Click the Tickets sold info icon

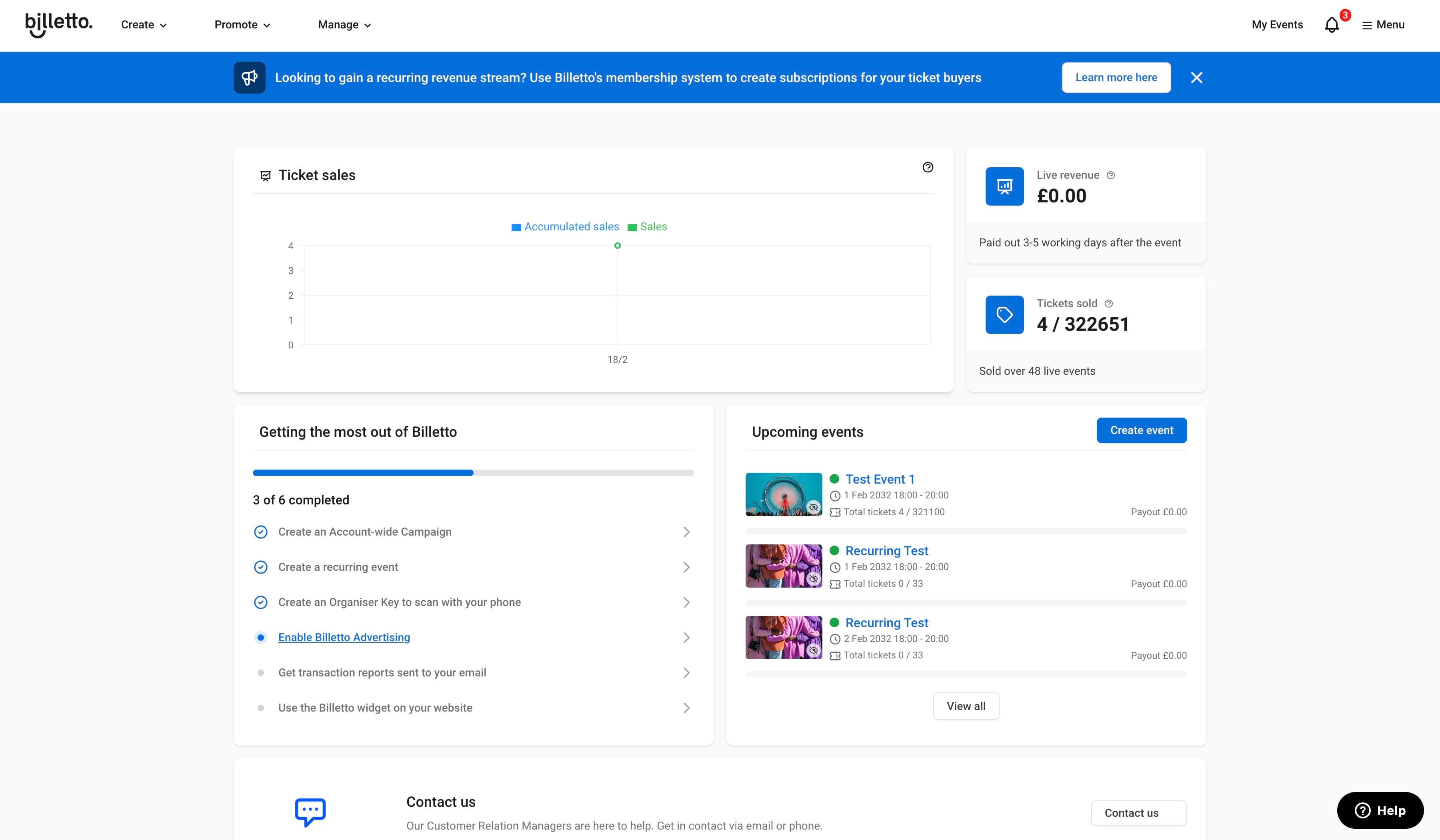[1108, 304]
